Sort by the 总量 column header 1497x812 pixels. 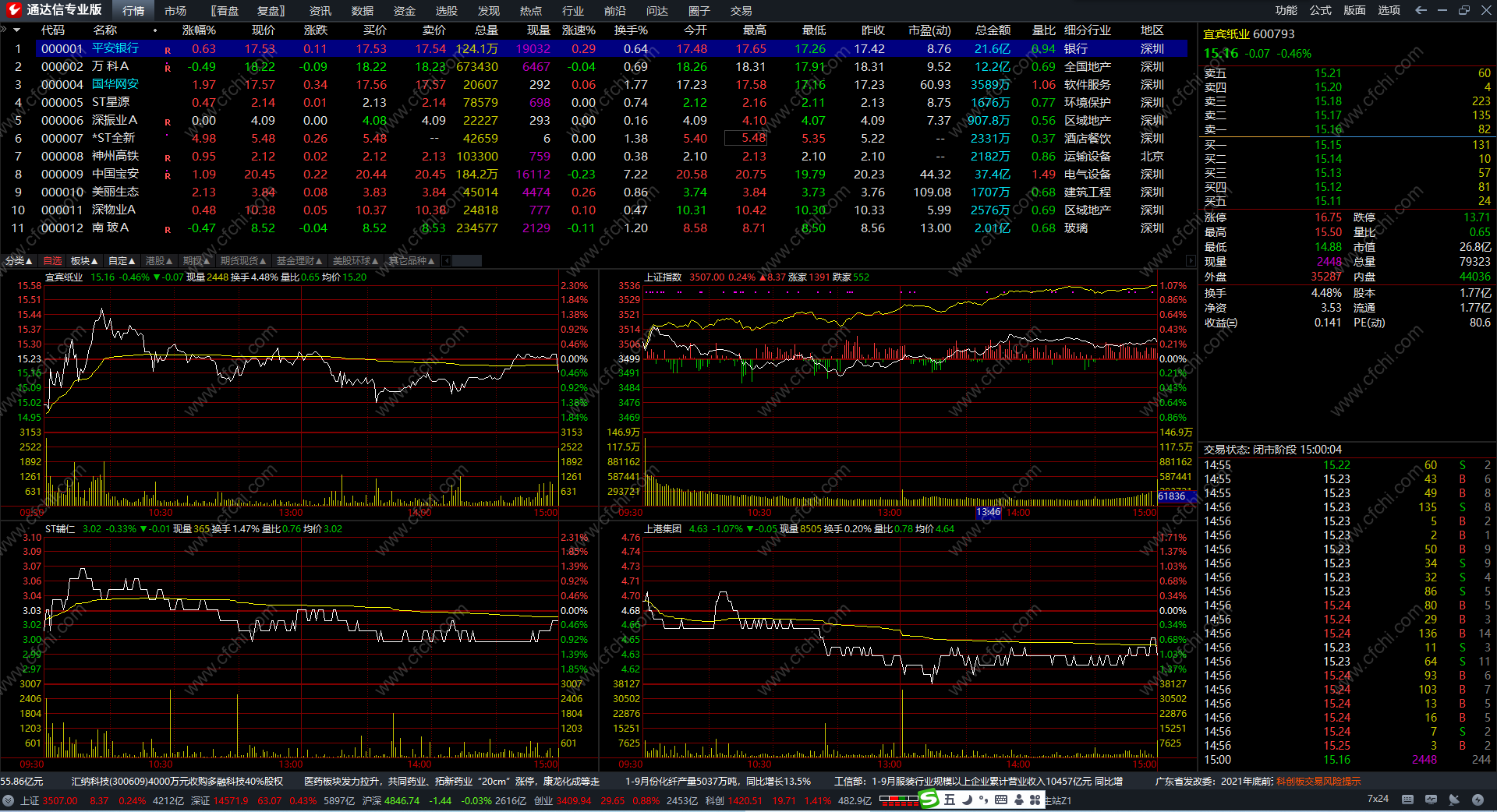[487, 30]
